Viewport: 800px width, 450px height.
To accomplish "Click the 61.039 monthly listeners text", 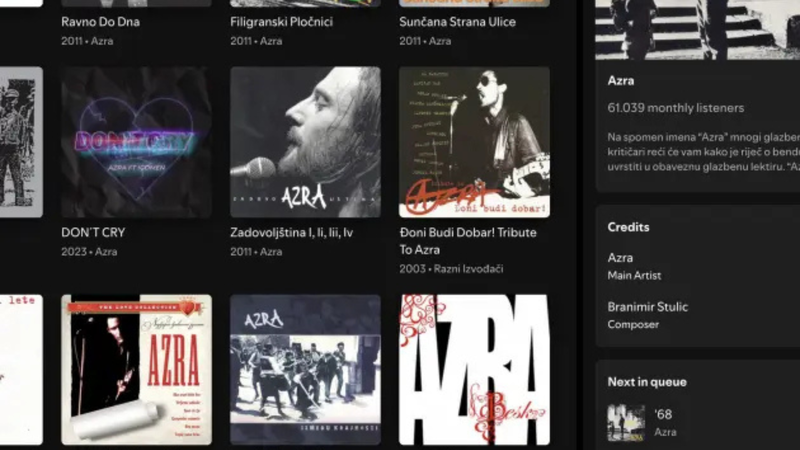I will (676, 108).
